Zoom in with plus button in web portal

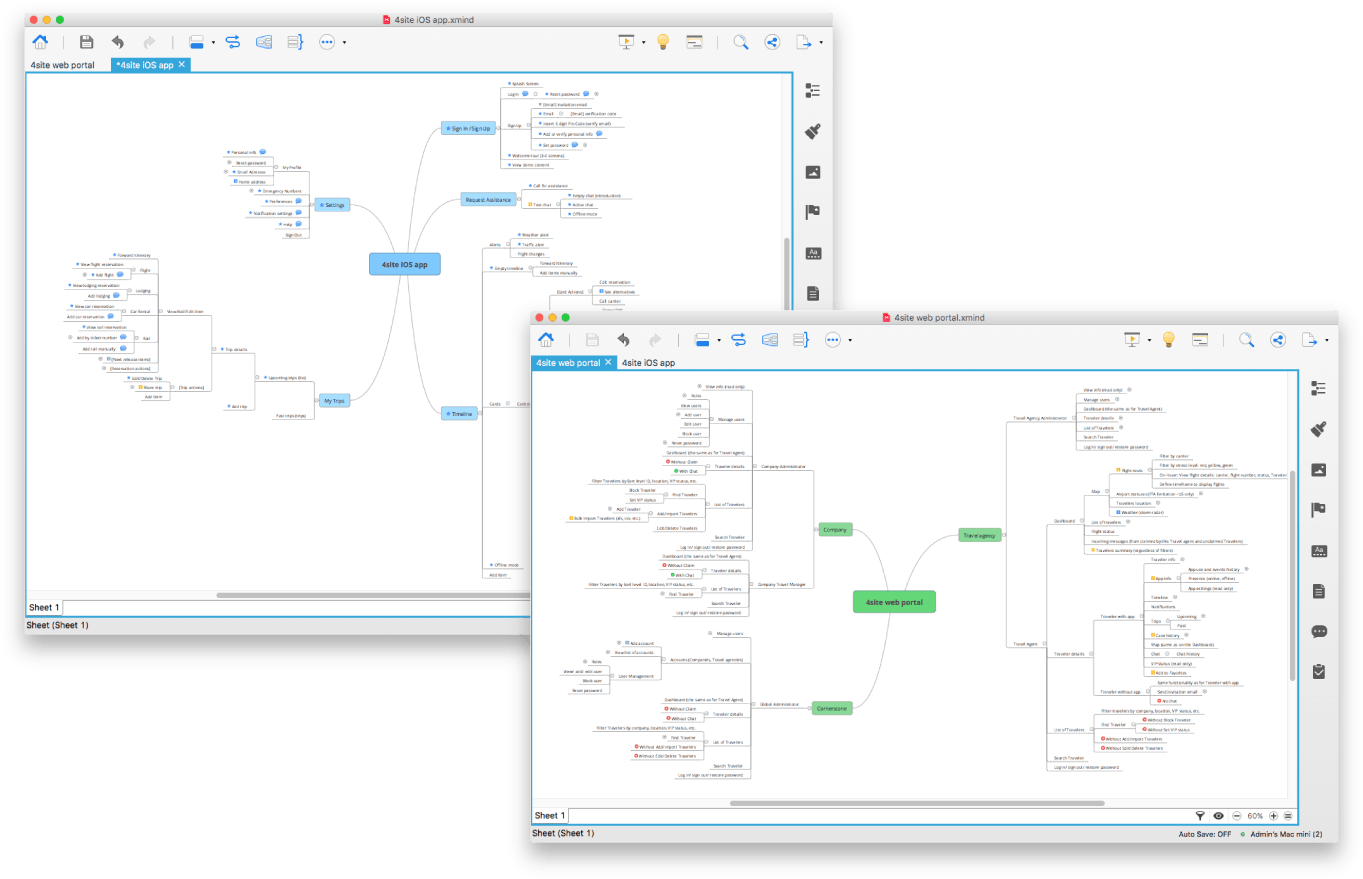[x=1274, y=816]
